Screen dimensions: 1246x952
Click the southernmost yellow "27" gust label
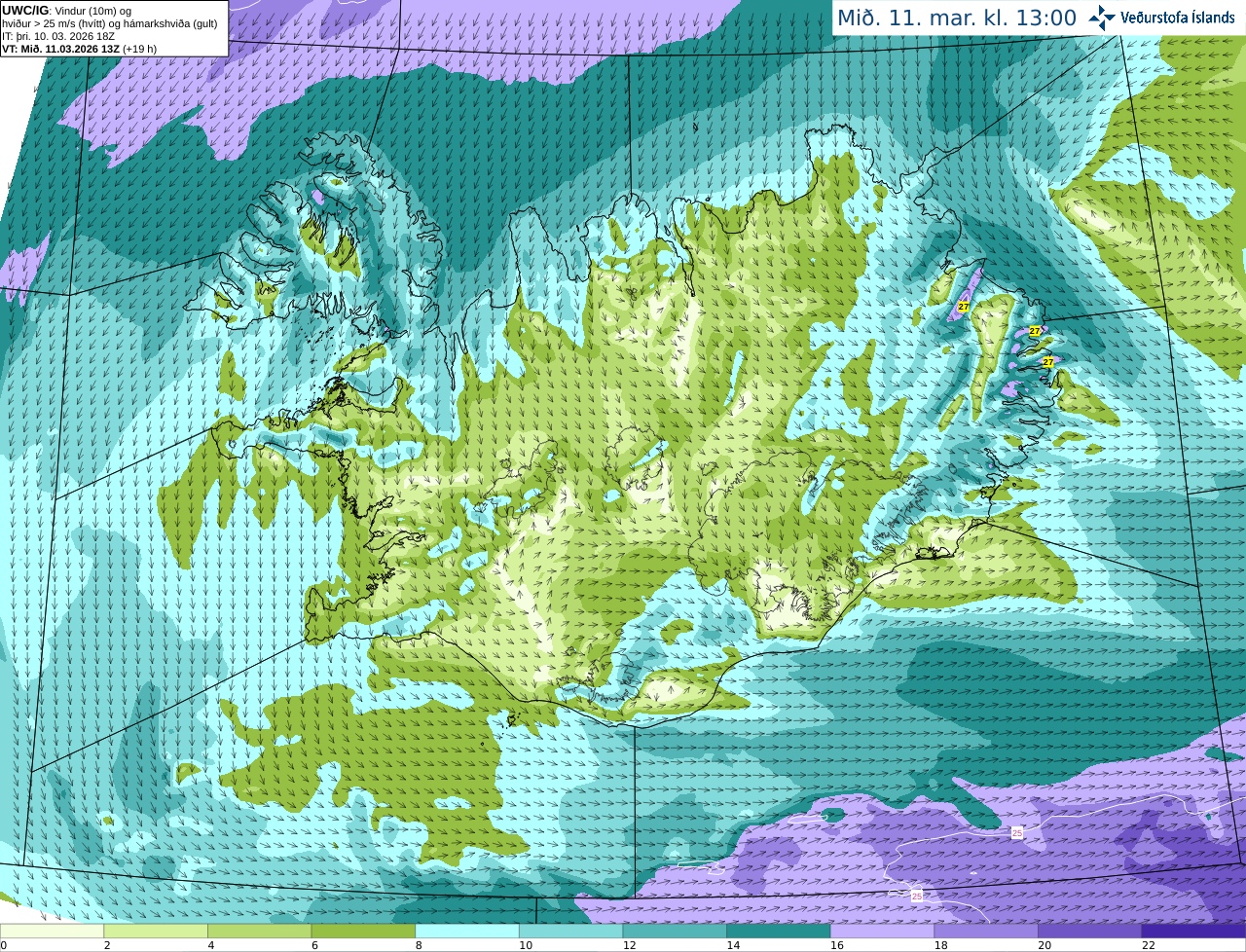[x=1048, y=361]
